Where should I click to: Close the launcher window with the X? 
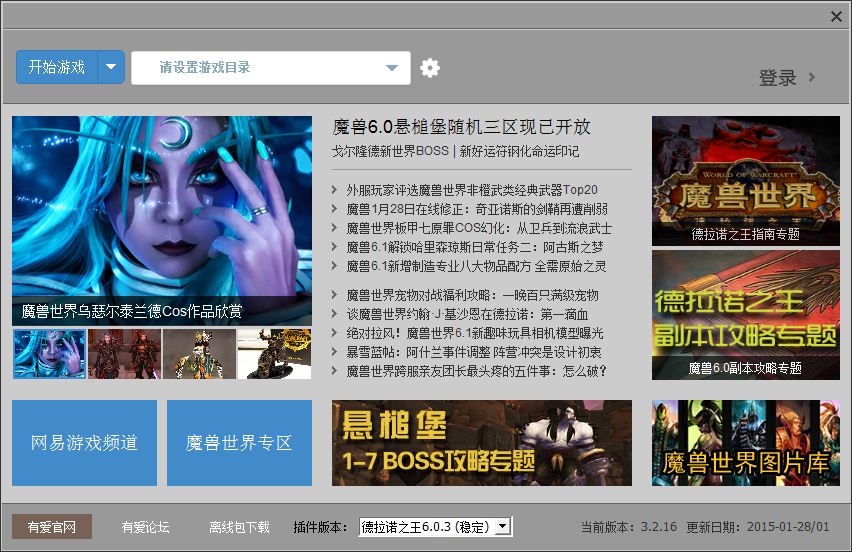click(836, 17)
